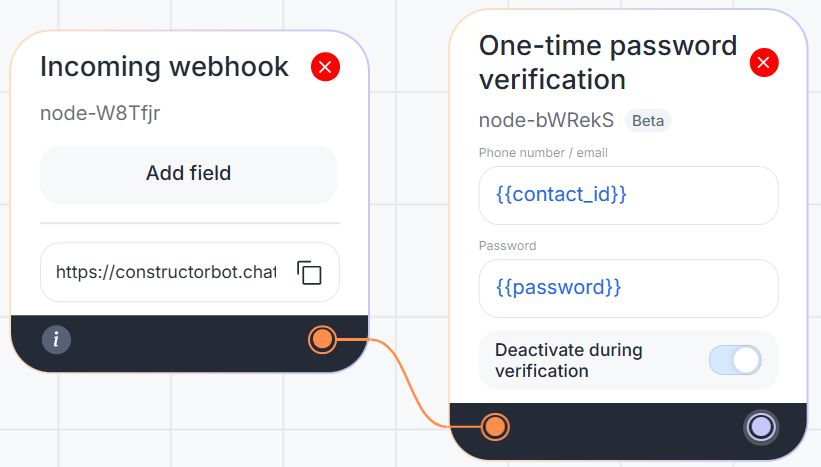
Task: Click the node-W8Tfjr identifier text
Action: coord(100,113)
